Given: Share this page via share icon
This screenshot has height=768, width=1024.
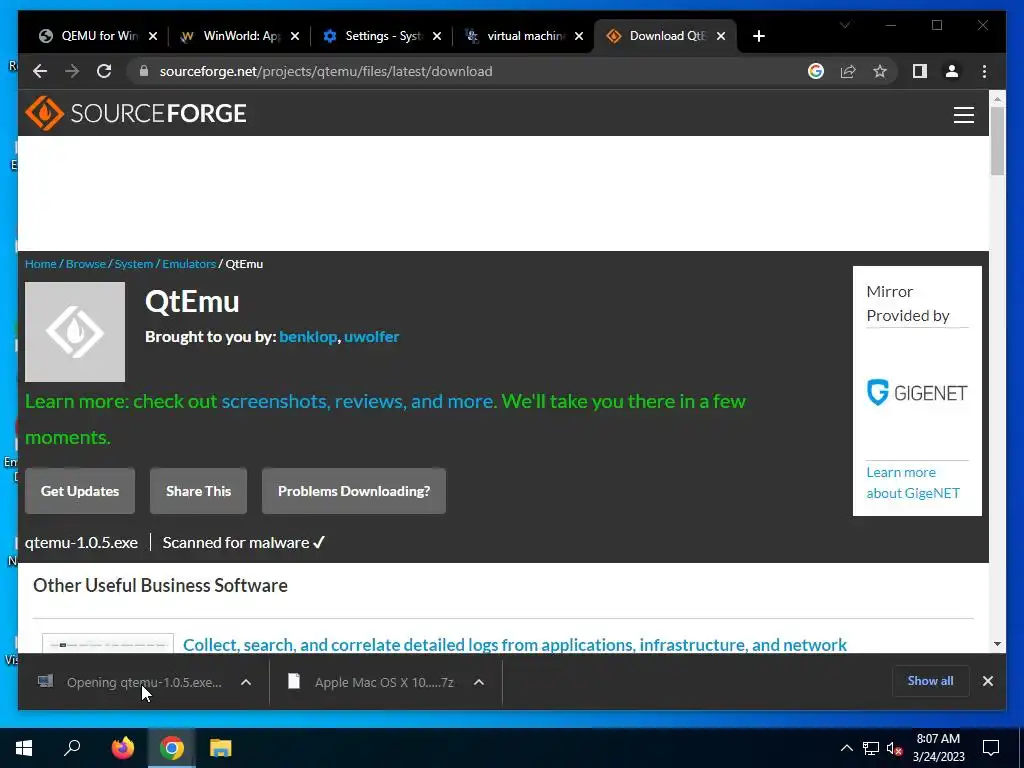Looking at the screenshot, I should point(848,71).
